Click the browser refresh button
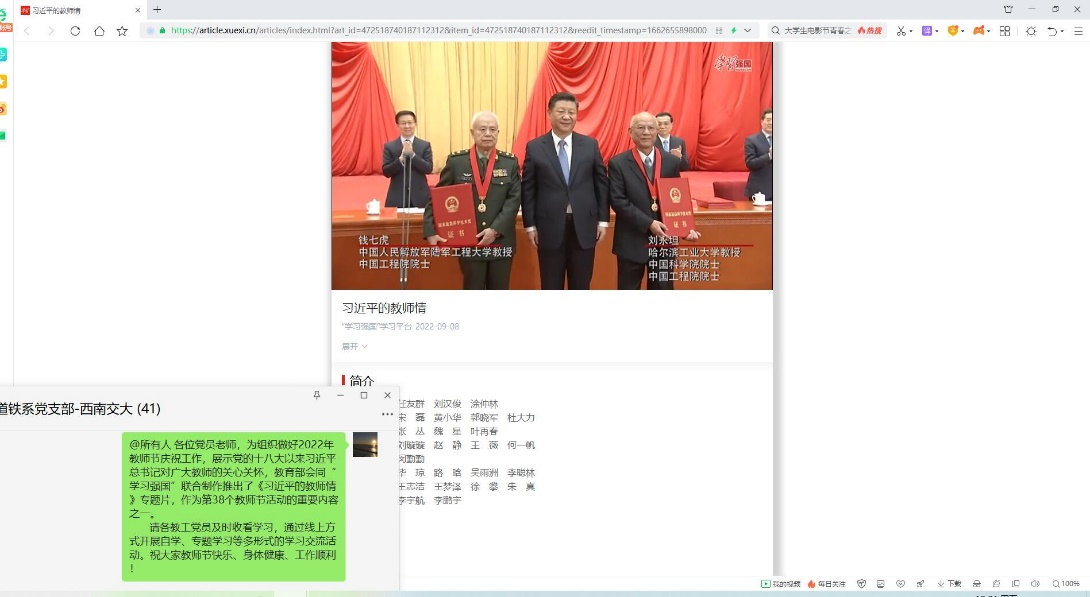1090x597 pixels. tap(75, 31)
